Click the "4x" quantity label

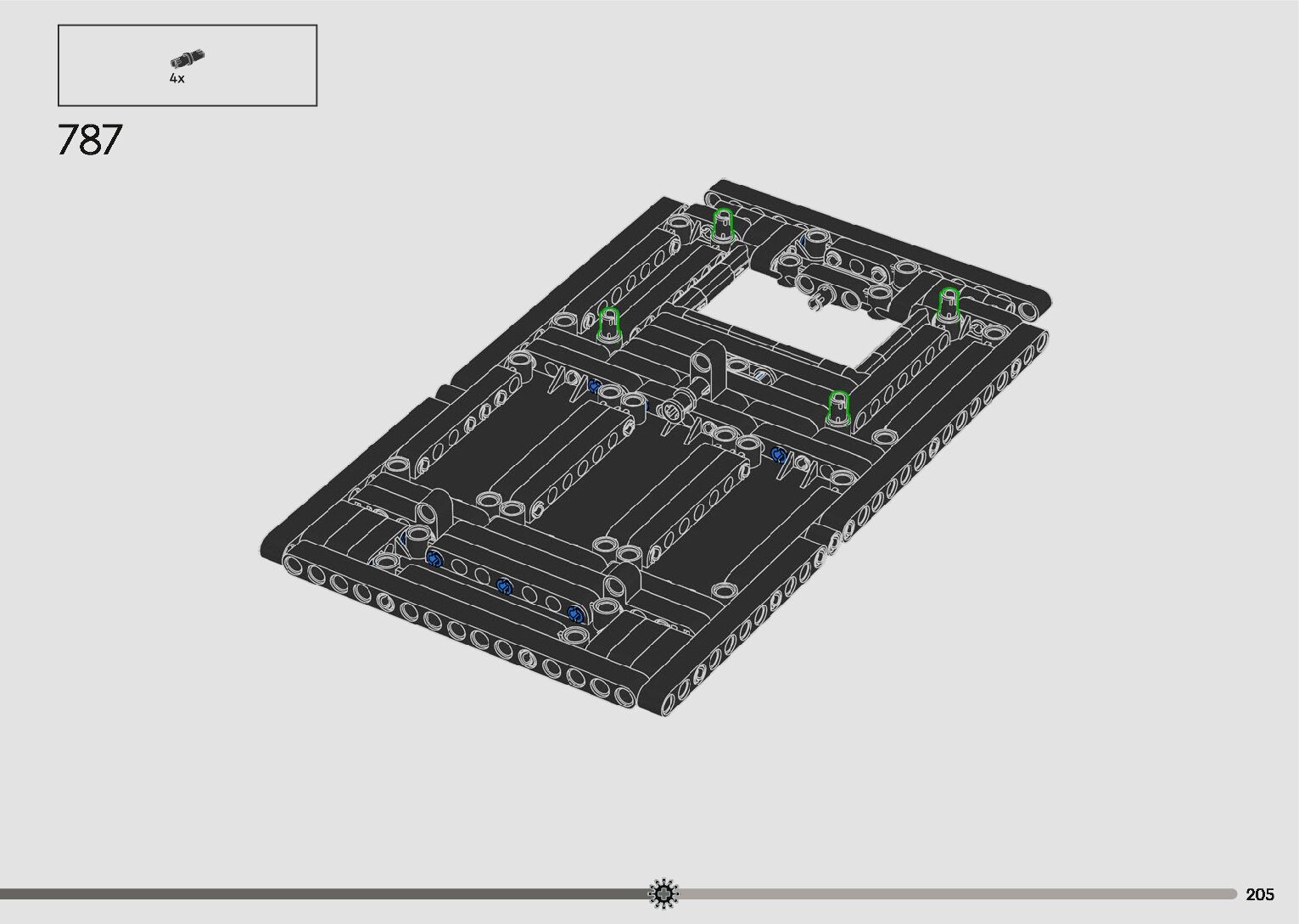pyautogui.click(x=176, y=78)
